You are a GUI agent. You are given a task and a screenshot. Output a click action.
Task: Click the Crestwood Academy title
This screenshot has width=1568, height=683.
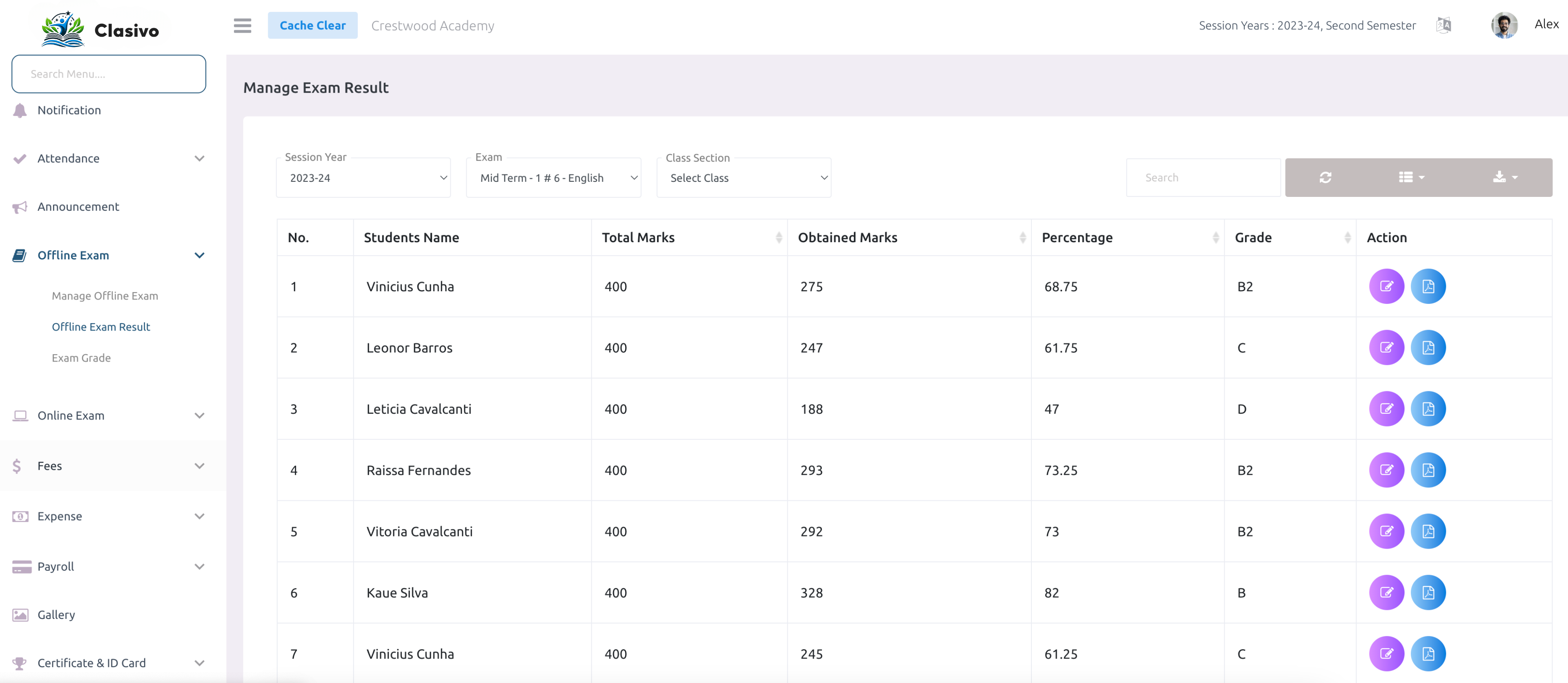[432, 26]
